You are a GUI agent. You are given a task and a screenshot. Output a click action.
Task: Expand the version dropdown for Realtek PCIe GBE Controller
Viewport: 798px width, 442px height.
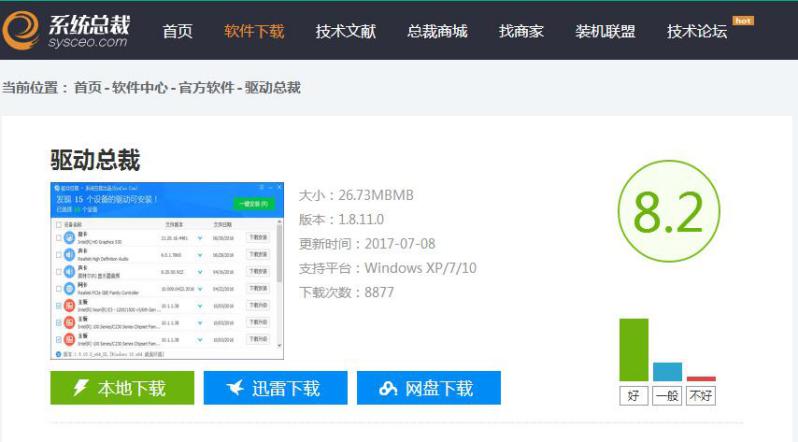[x=200, y=289]
